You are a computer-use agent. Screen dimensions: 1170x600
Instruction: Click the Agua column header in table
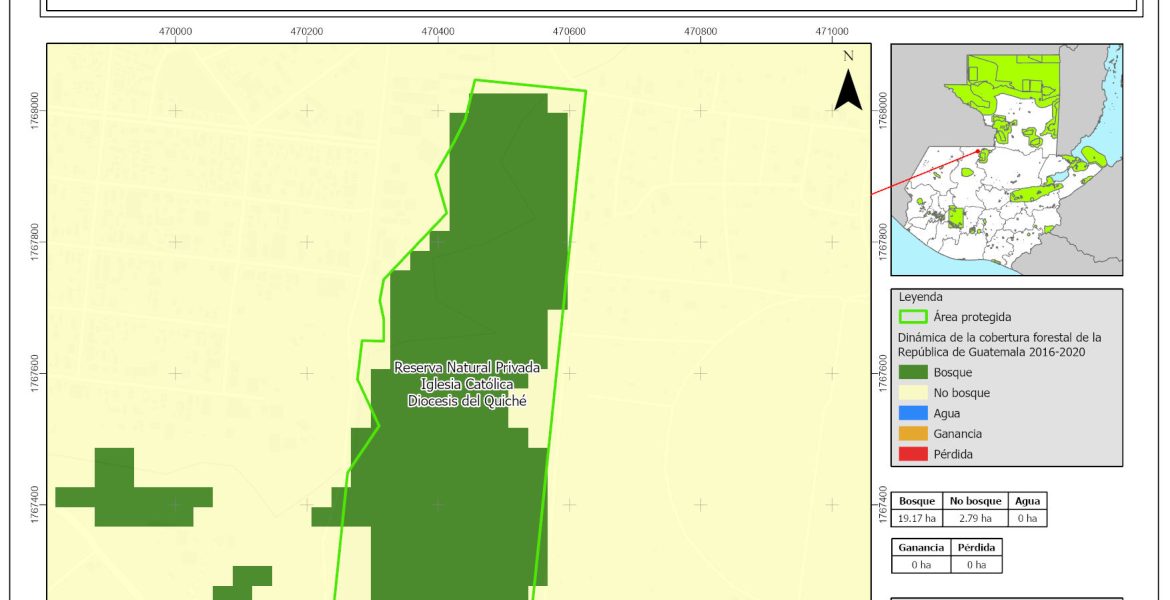pyautogui.click(x=1027, y=502)
